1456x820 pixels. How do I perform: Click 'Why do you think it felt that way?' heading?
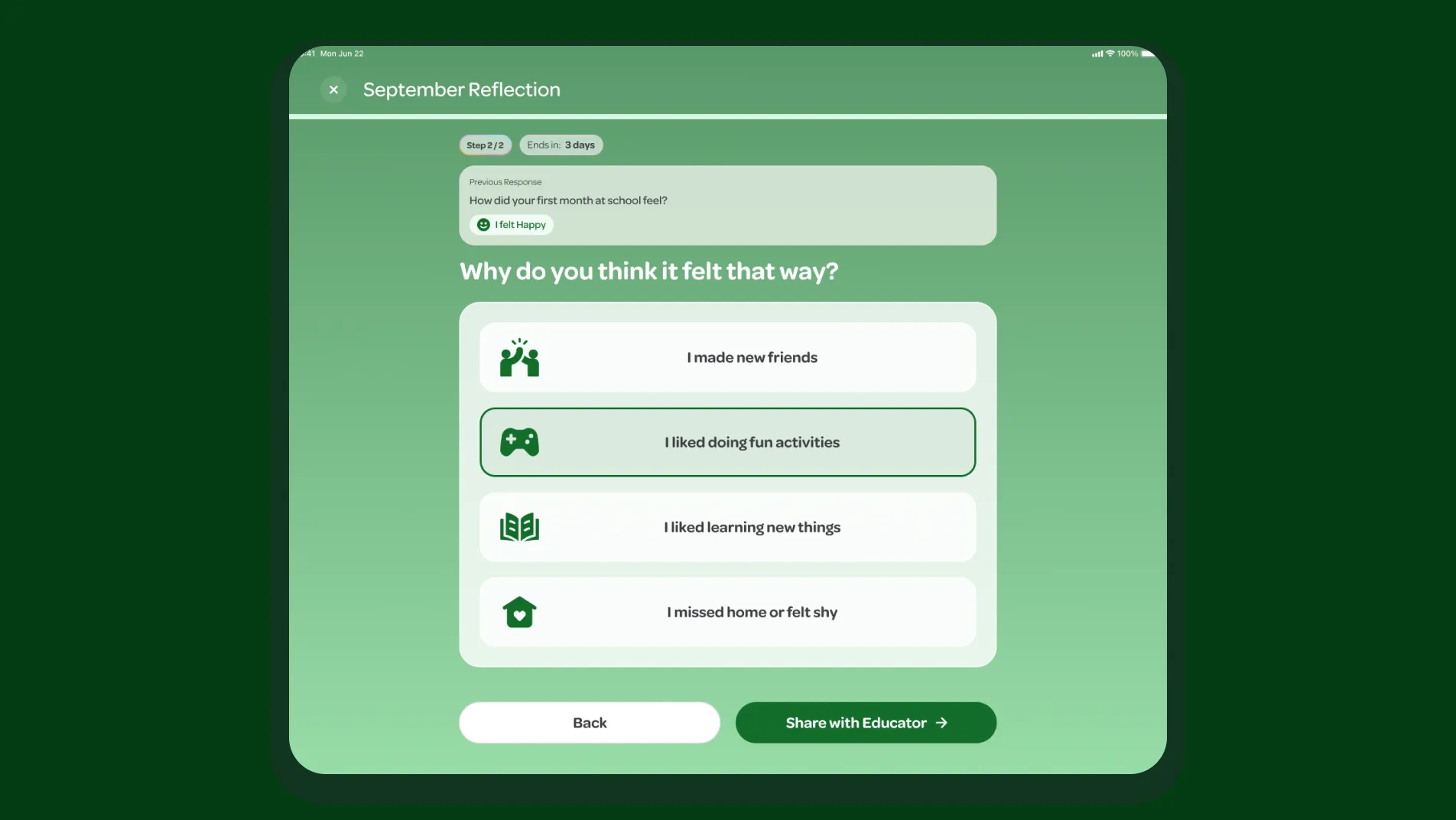click(x=648, y=272)
